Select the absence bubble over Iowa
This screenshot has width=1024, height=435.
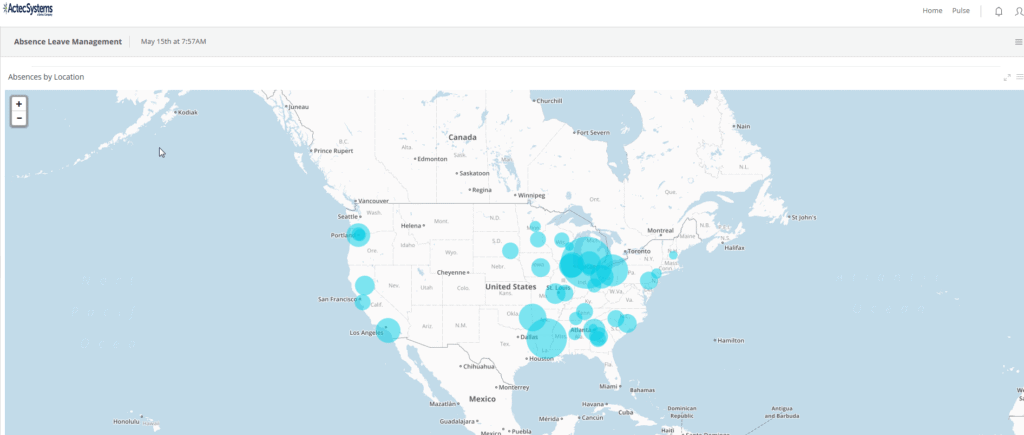(x=540, y=267)
